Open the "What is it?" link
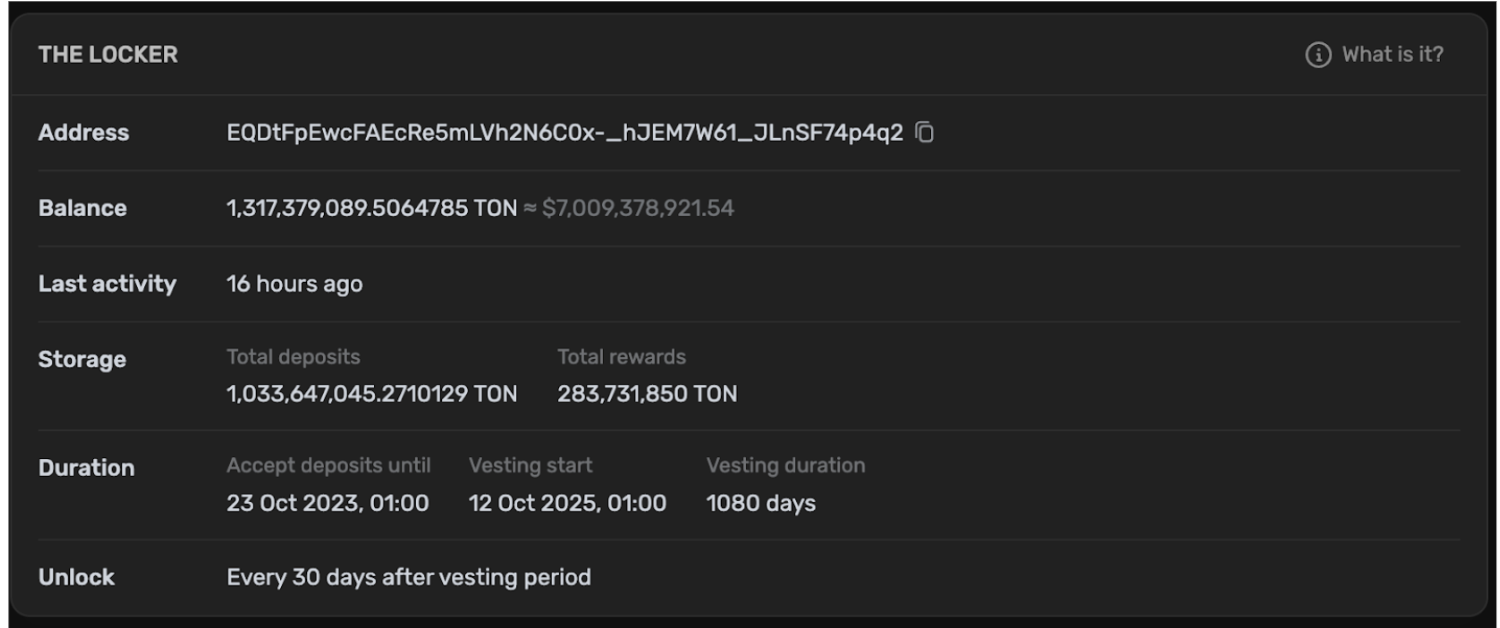The height and width of the screenshot is (628, 1500). (1392, 55)
